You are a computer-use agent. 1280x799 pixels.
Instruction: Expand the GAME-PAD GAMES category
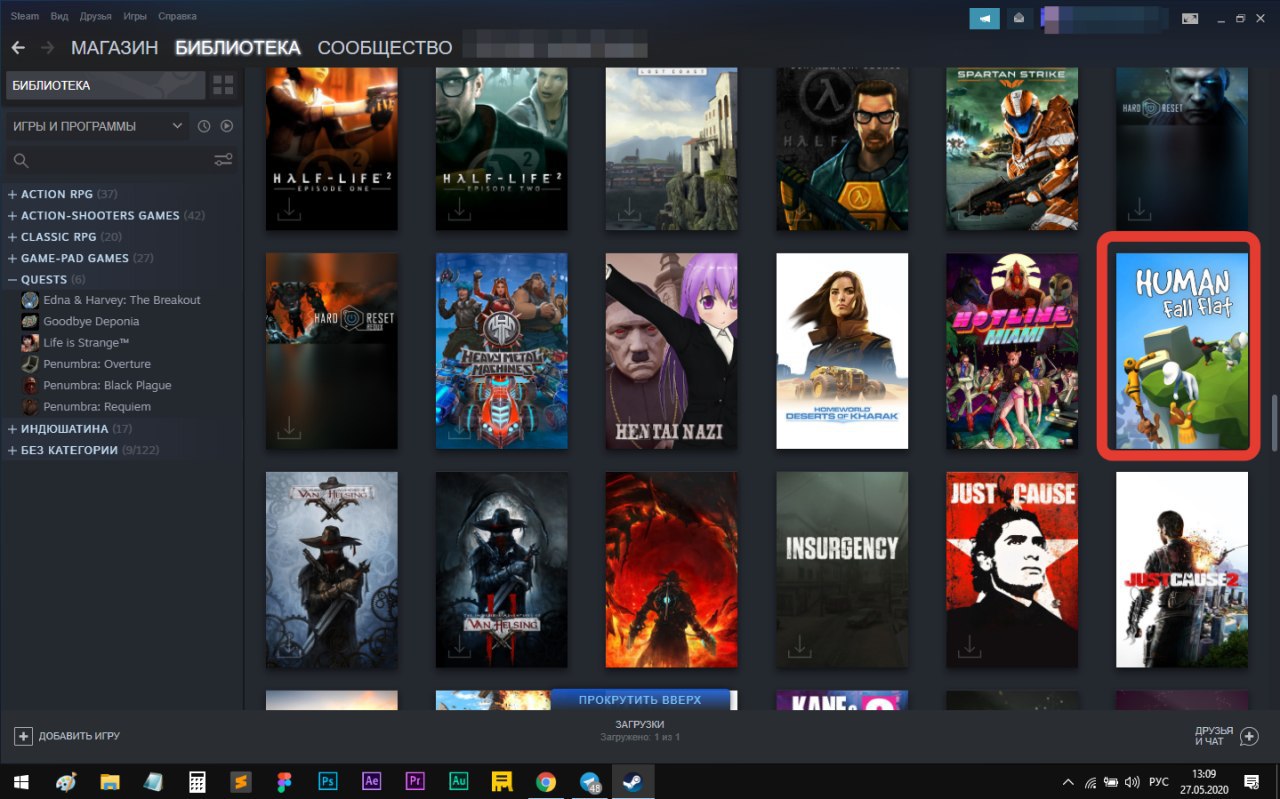tap(12, 258)
